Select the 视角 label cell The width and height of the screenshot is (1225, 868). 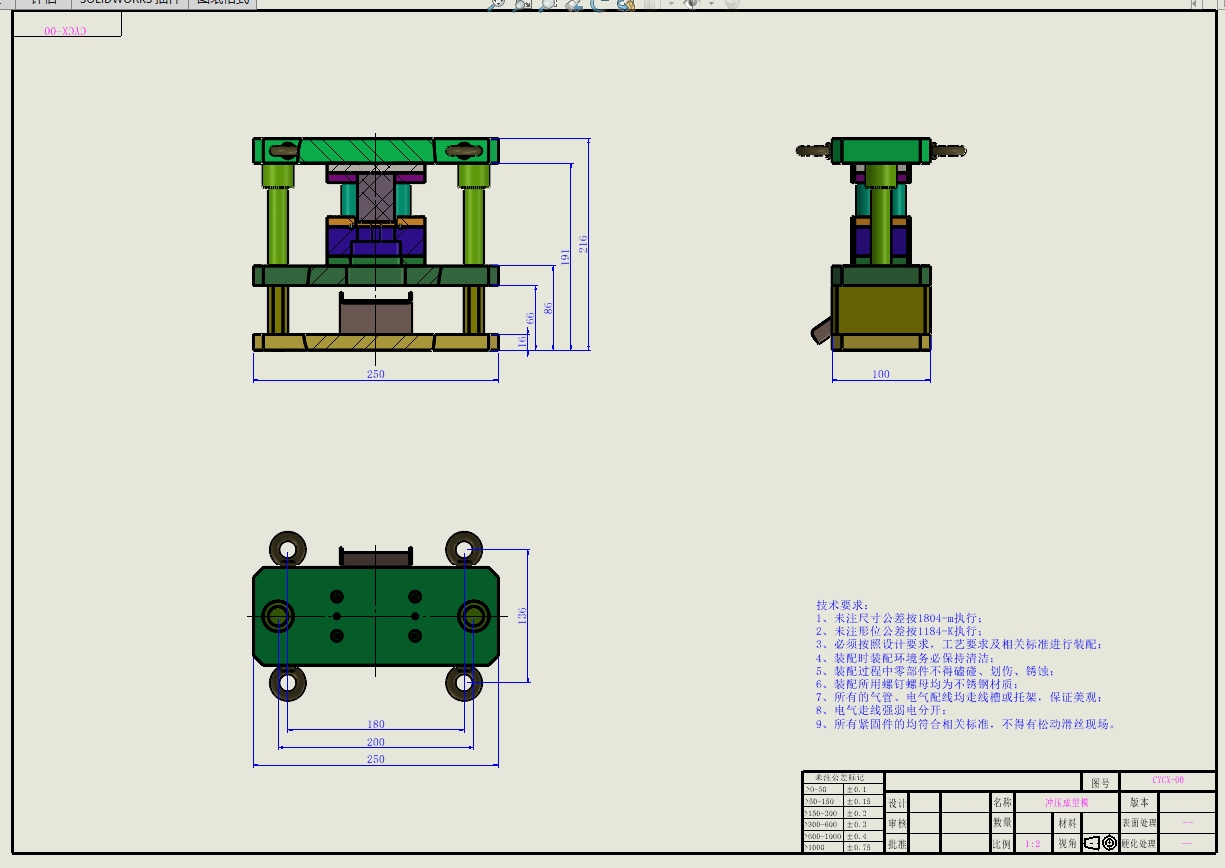(1067, 844)
